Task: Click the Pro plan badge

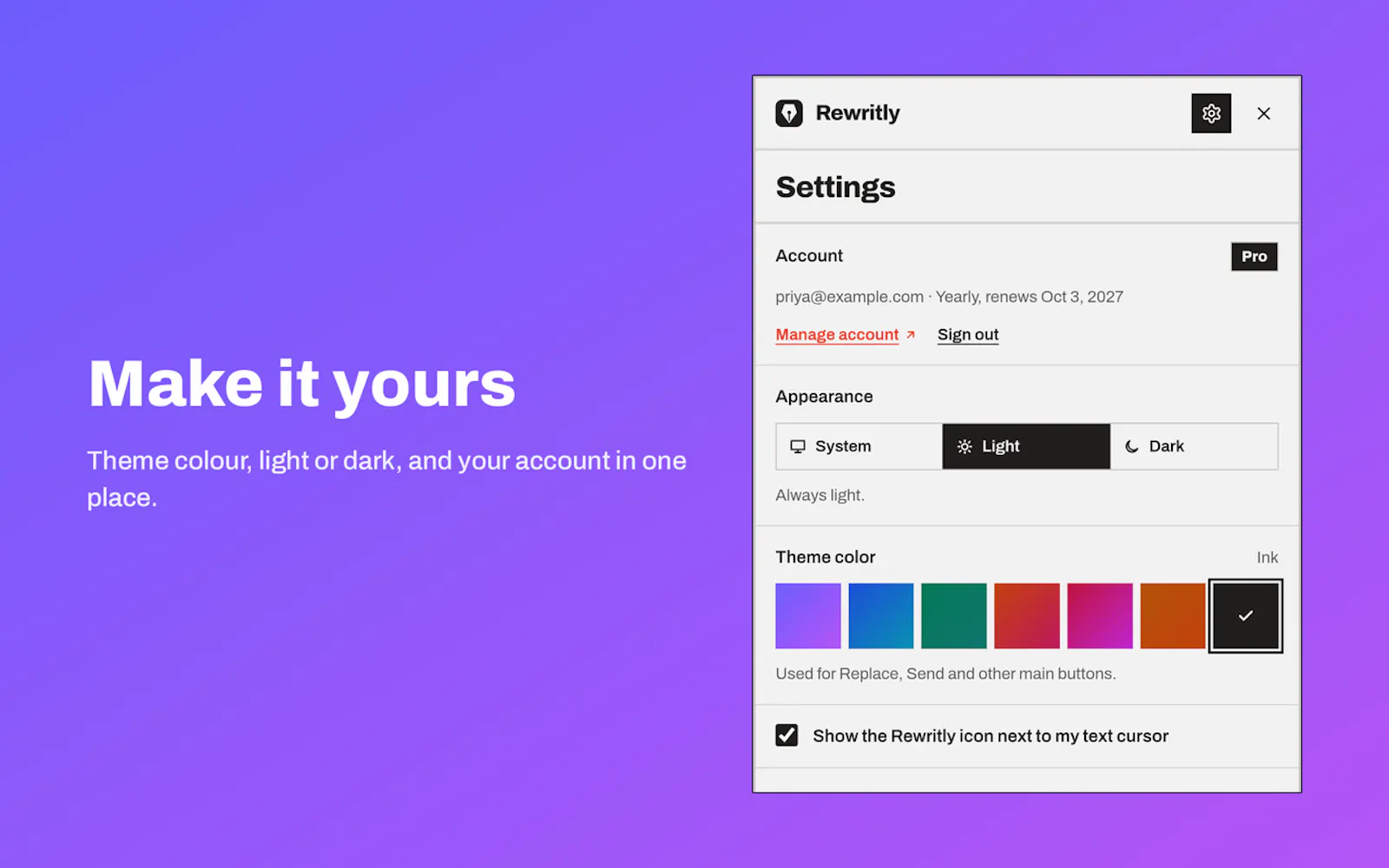Action: 1254,256
